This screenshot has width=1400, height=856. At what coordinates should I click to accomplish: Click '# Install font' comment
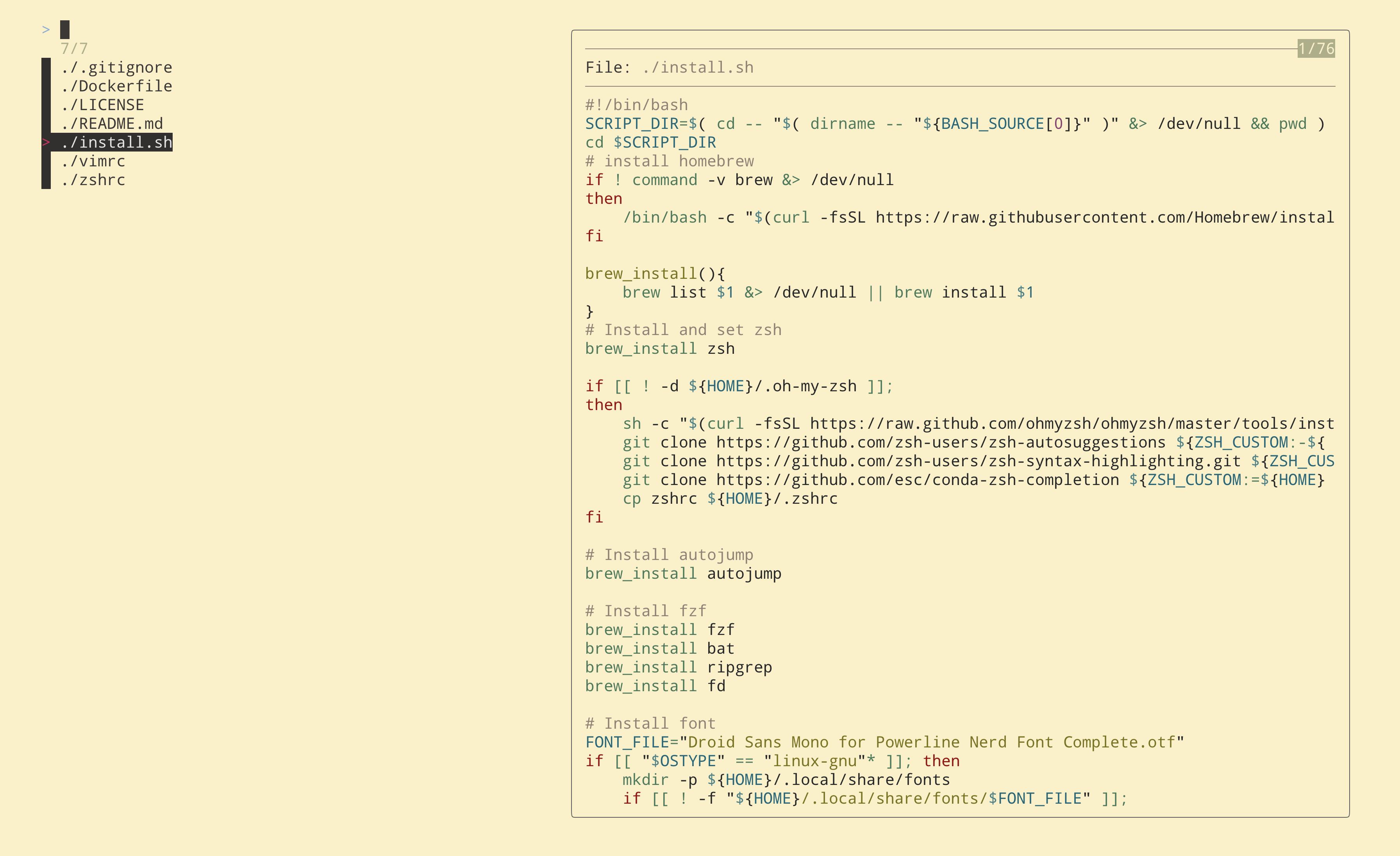(x=650, y=724)
